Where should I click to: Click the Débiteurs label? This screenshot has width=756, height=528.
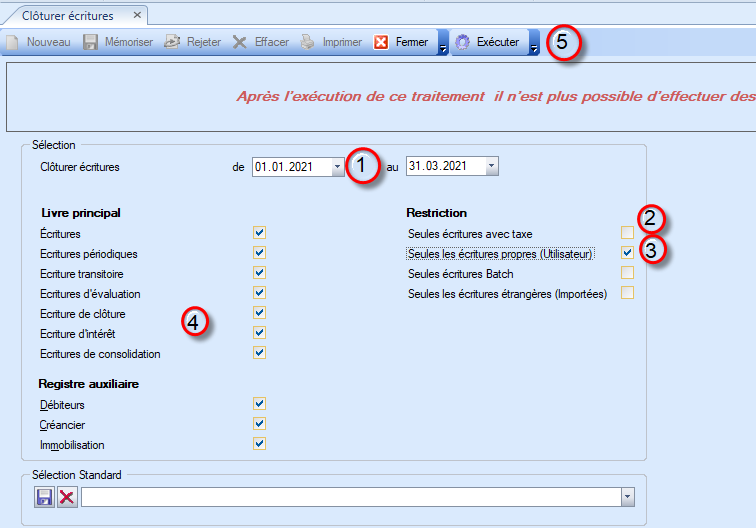pyautogui.click(x=62, y=405)
